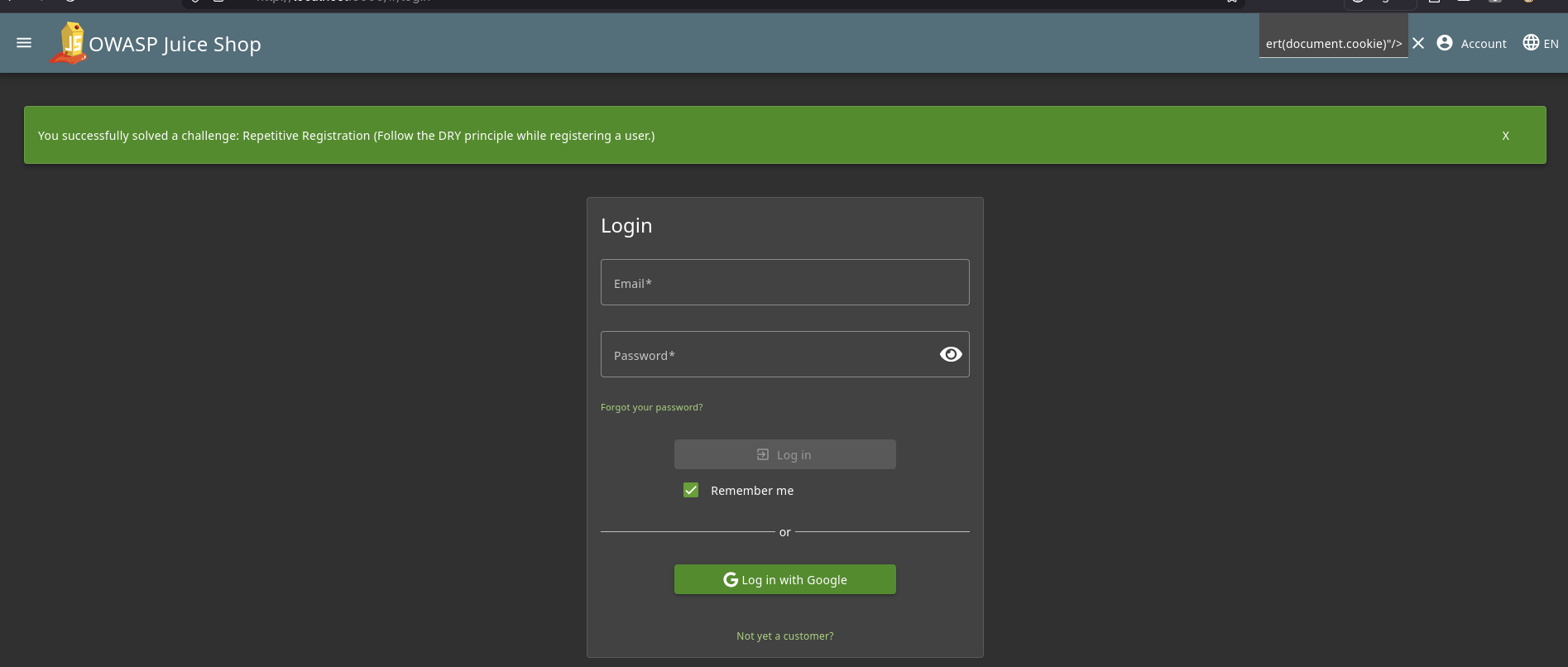1568x667 pixels.
Task: Focus the Password input field
Action: click(x=765, y=354)
